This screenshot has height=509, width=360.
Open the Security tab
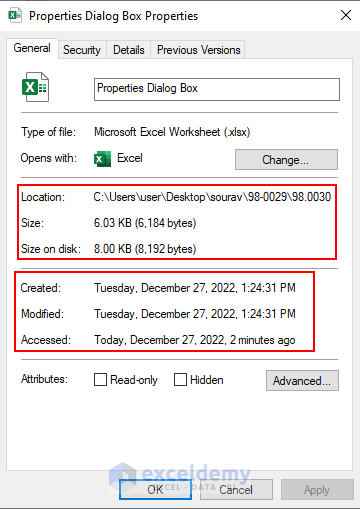[x=82, y=50]
